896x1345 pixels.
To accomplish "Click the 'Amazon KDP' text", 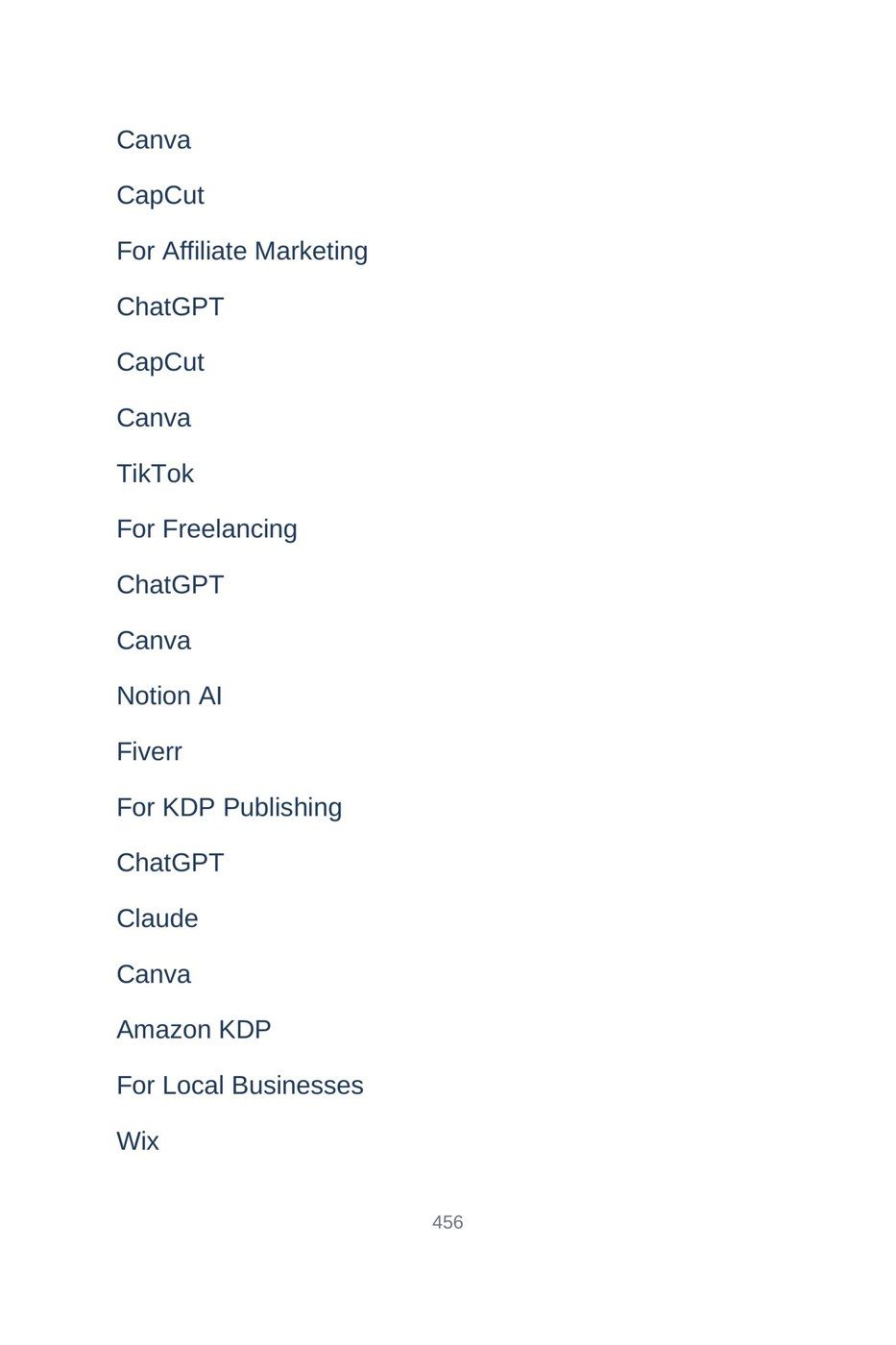I will point(194,1030).
